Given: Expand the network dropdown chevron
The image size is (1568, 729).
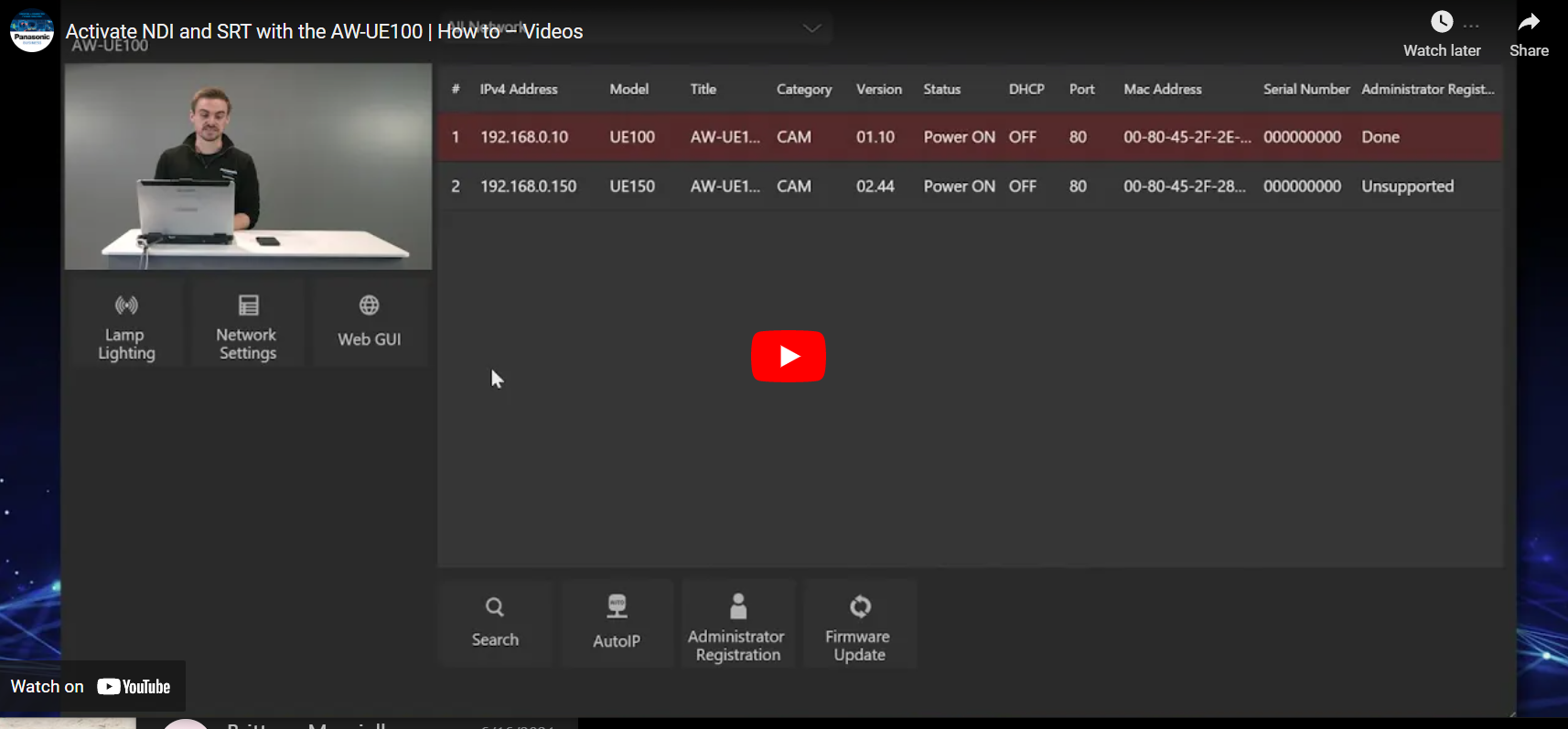Looking at the screenshot, I should pyautogui.click(x=811, y=28).
